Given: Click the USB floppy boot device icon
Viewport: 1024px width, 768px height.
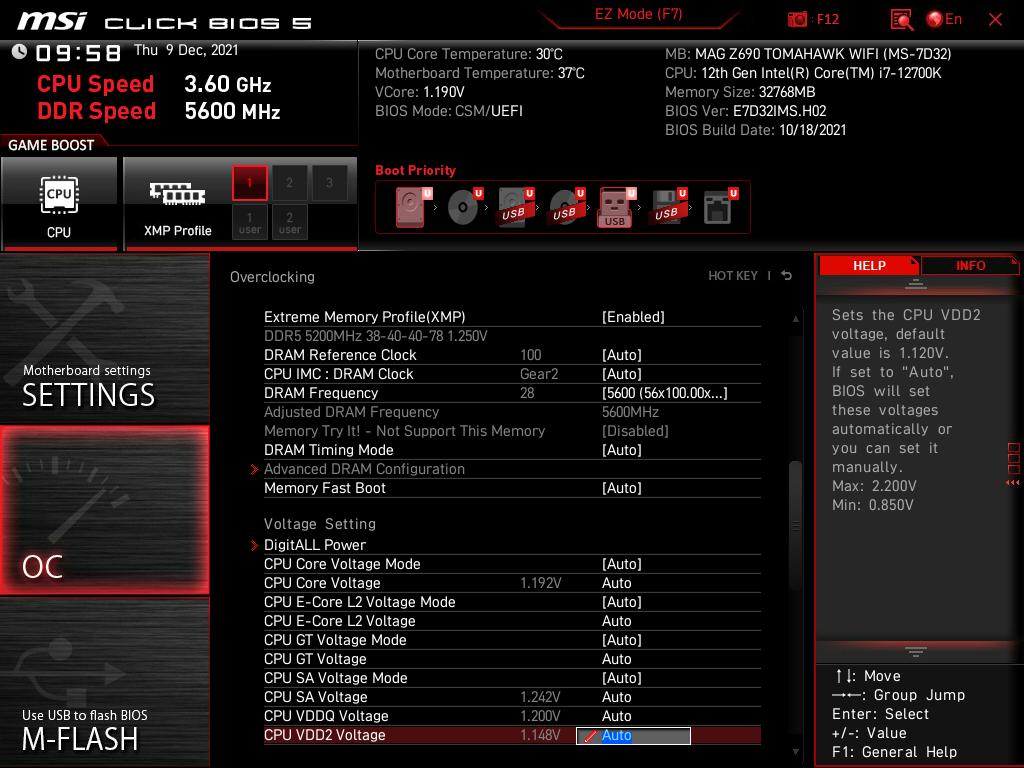Looking at the screenshot, I should 668,207.
